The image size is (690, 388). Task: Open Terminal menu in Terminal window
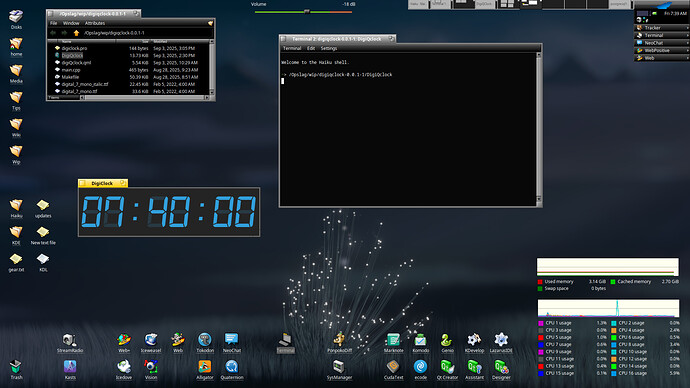click(x=292, y=48)
